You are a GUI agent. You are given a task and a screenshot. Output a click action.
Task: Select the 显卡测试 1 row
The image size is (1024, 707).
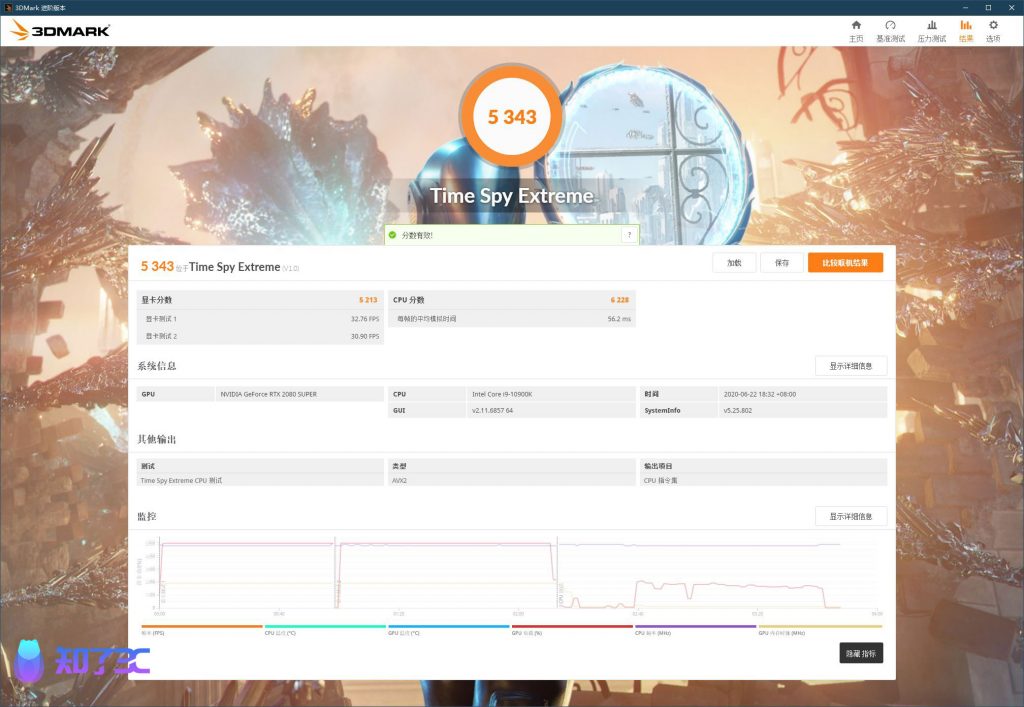(x=260, y=319)
